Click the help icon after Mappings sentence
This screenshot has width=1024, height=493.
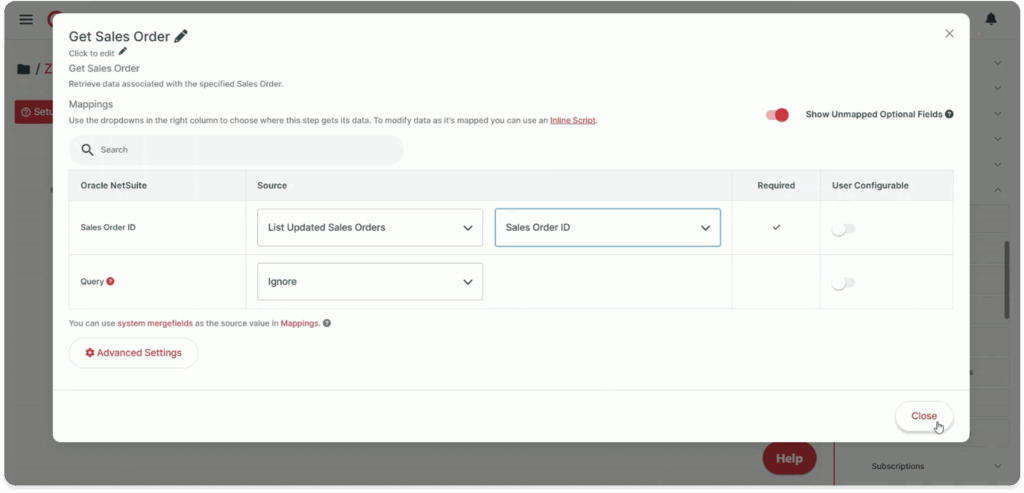point(327,323)
